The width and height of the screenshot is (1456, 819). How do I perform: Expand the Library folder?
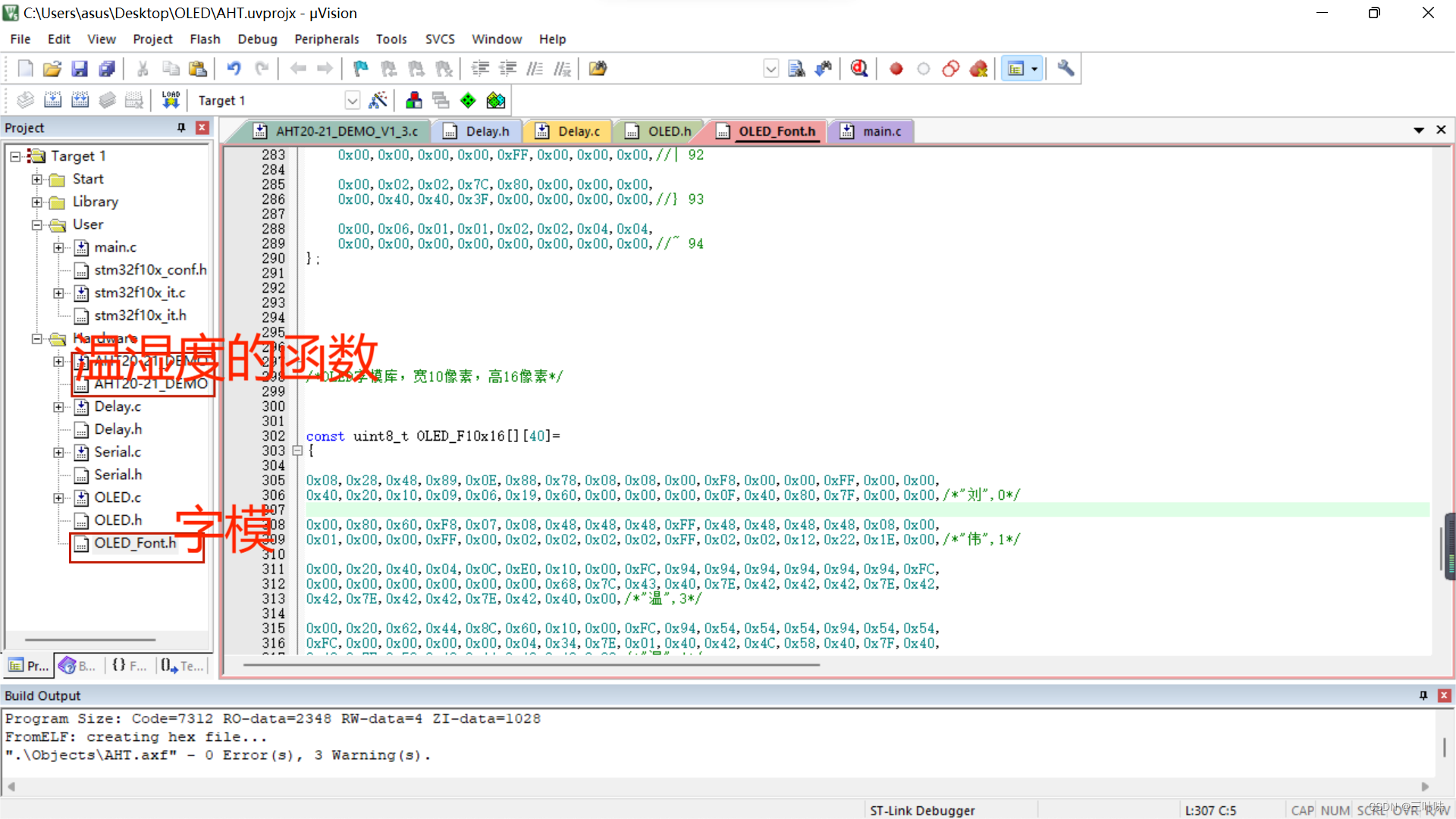[x=36, y=202]
